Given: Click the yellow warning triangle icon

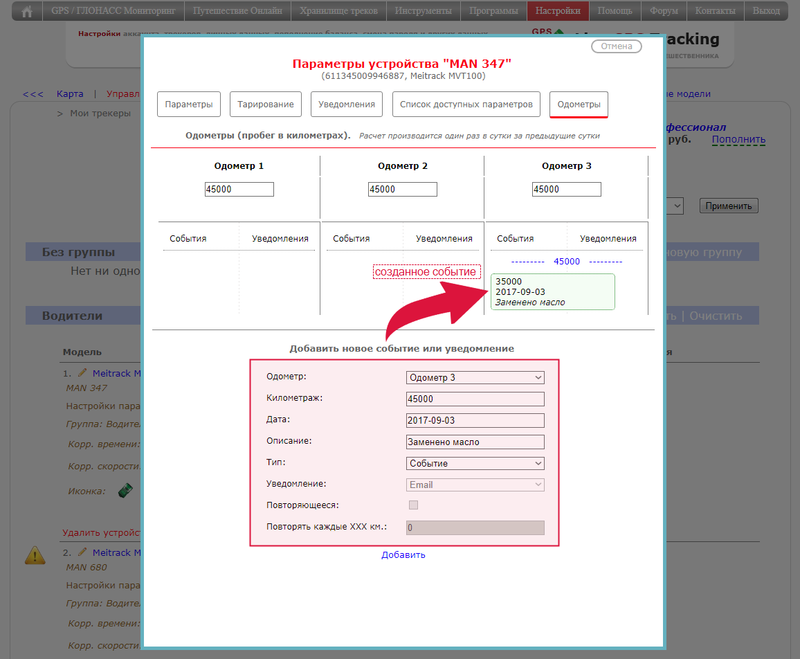Looking at the screenshot, I should (35, 554).
